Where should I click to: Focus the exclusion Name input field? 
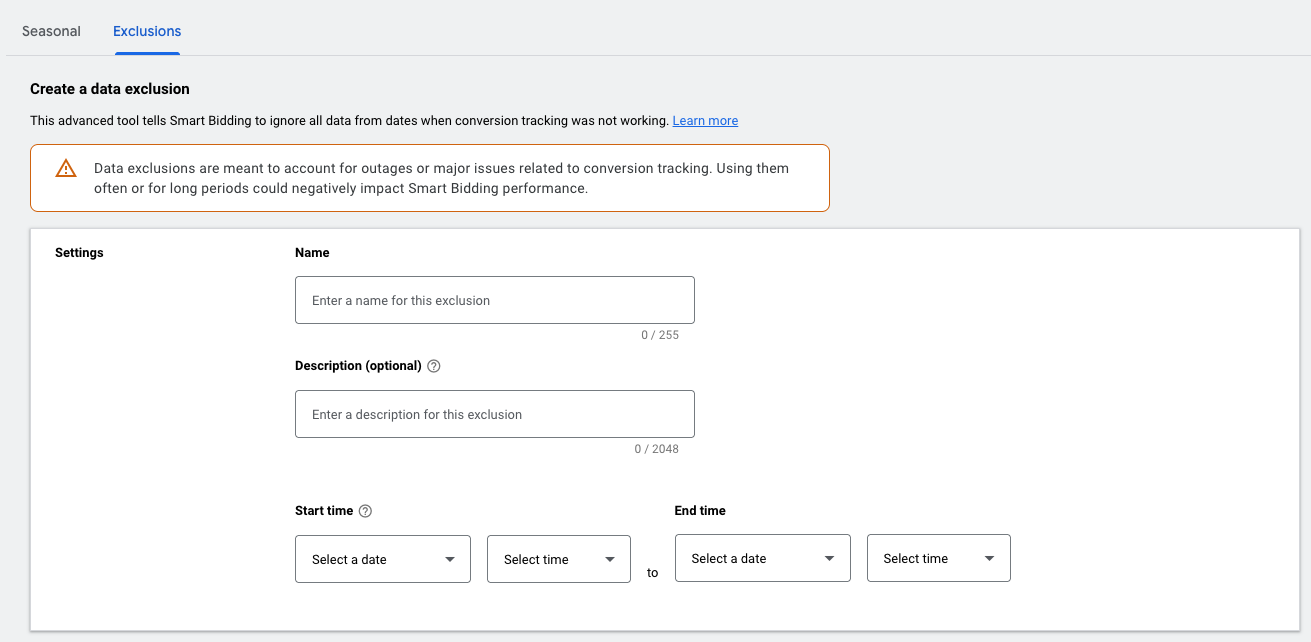pos(494,300)
